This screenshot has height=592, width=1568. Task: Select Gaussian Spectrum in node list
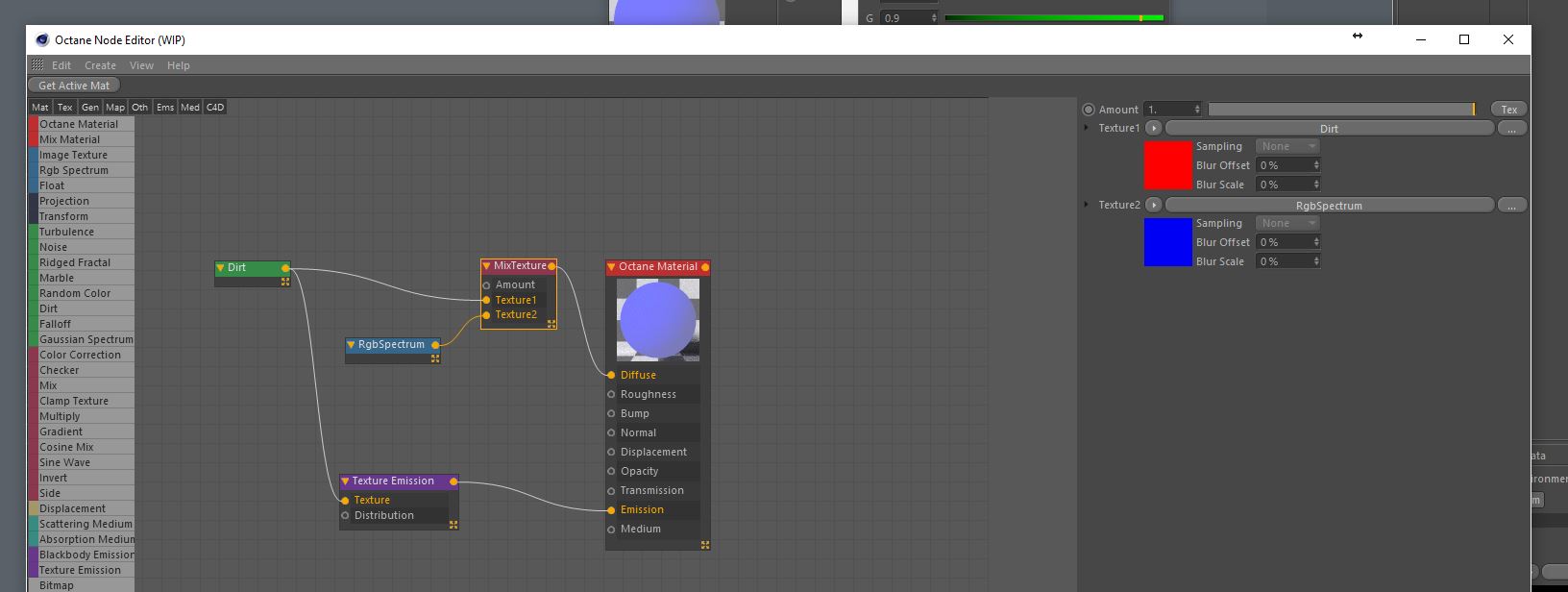86,339
